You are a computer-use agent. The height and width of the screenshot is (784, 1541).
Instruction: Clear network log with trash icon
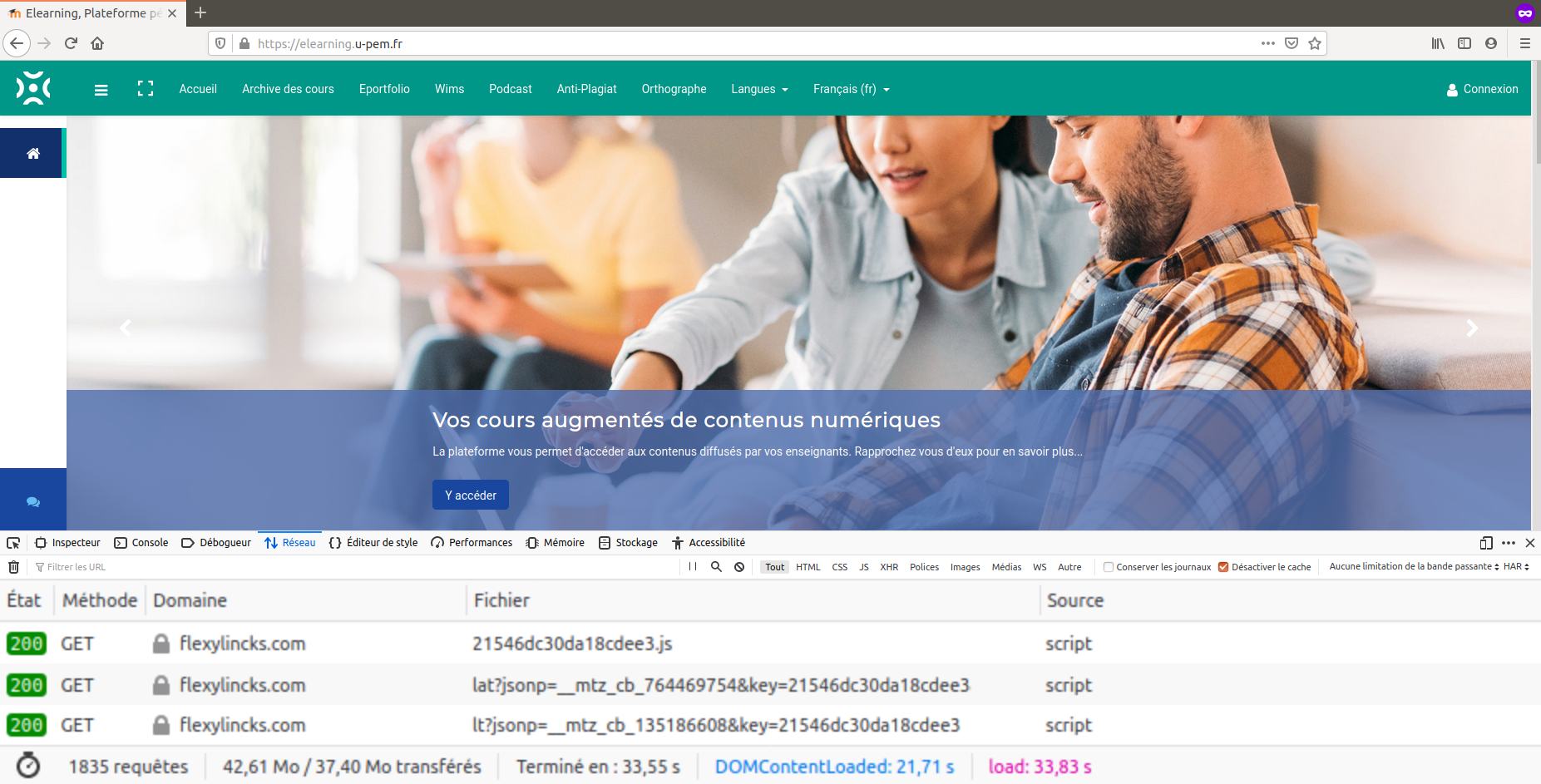pyautogui.click(x=14, y=567)
